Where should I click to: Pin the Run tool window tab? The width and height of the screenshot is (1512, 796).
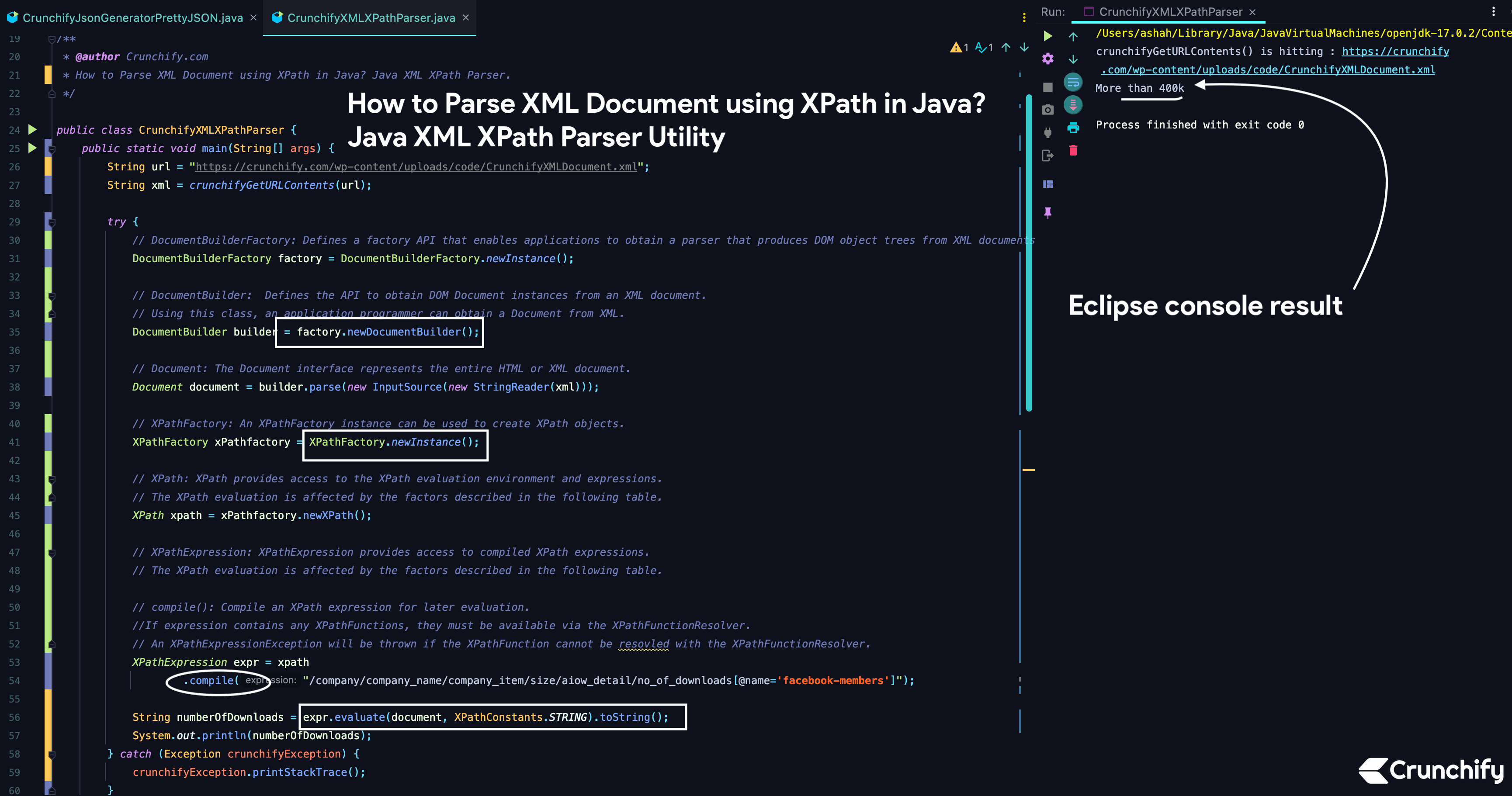click(x=1048, y=212)
